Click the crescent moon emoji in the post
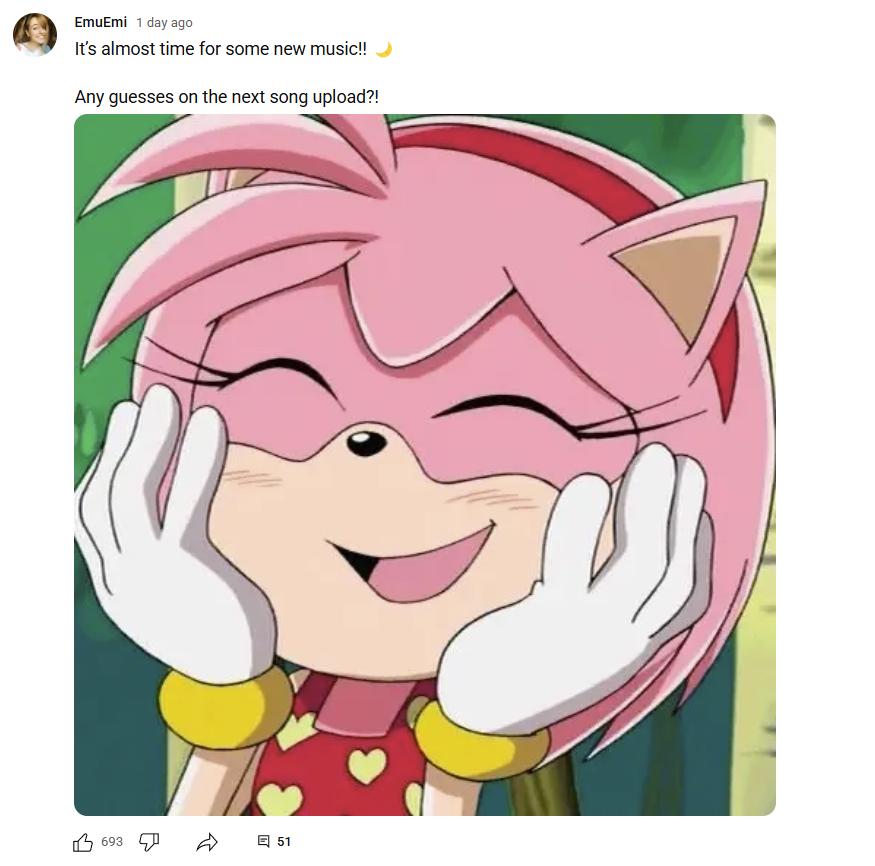Screen dimensions: 875x866 [383, 50]
